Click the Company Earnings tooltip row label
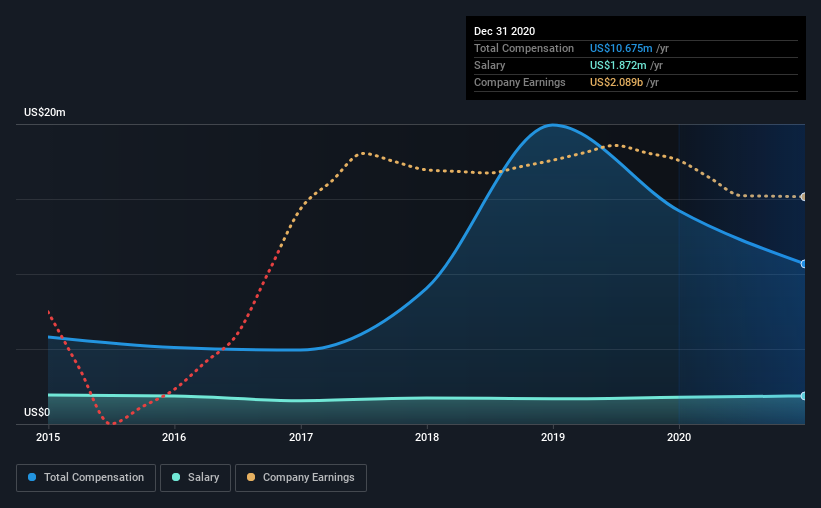Viewport: 821px width, 508px height. coord(519,82)
